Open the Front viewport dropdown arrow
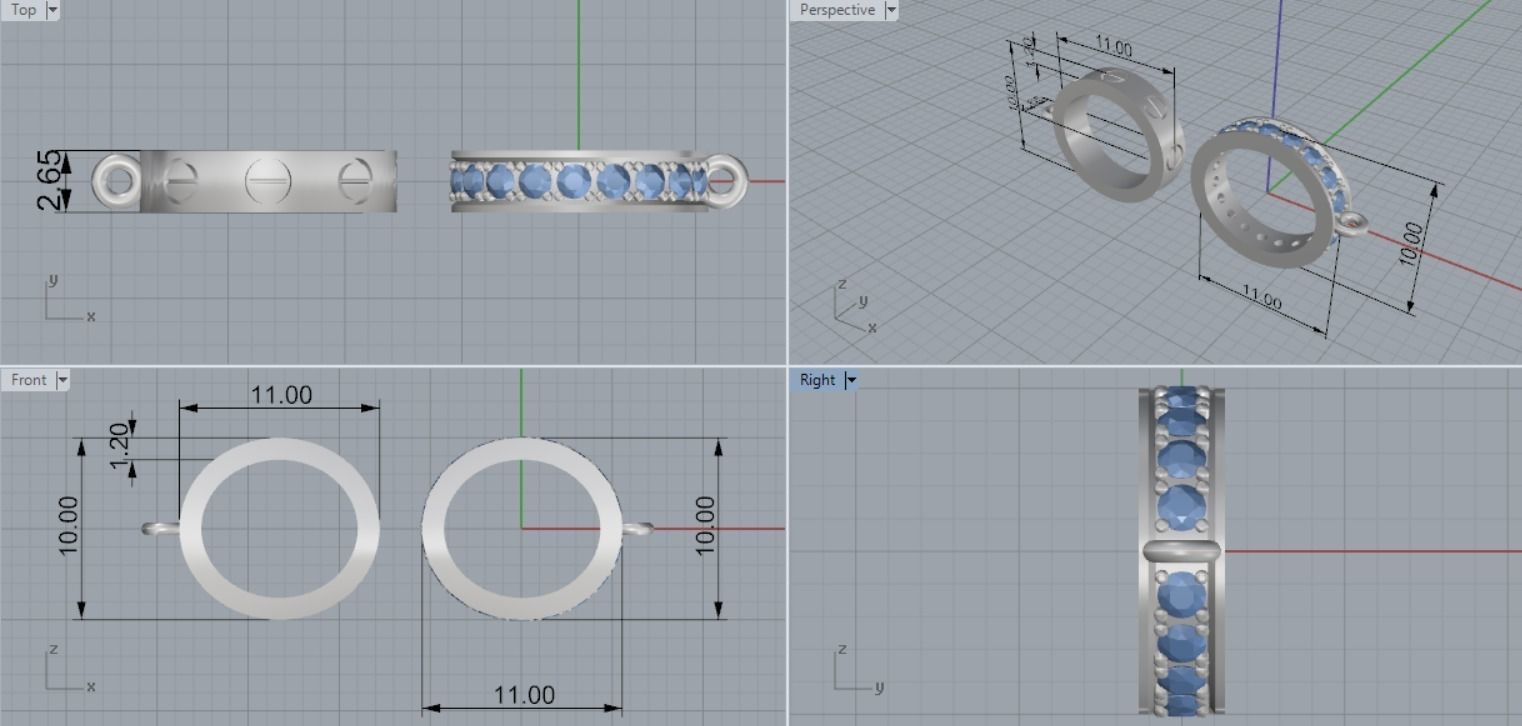Image resolution: width=1522 pixels, height=726 pixels. (x=63, y=380)
